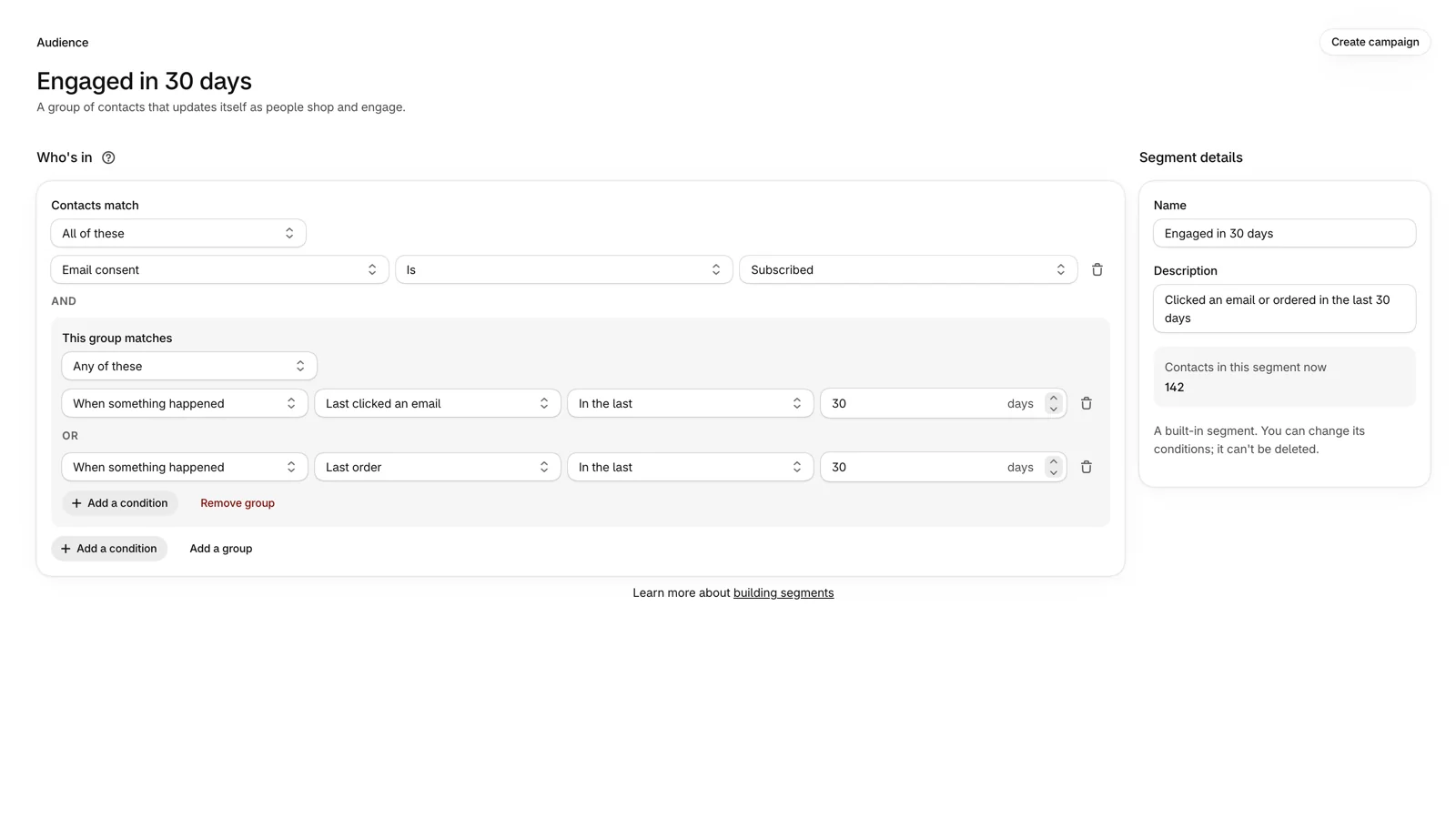
Task: Click the segment Name input field
Action: [x=1284, y=233]
